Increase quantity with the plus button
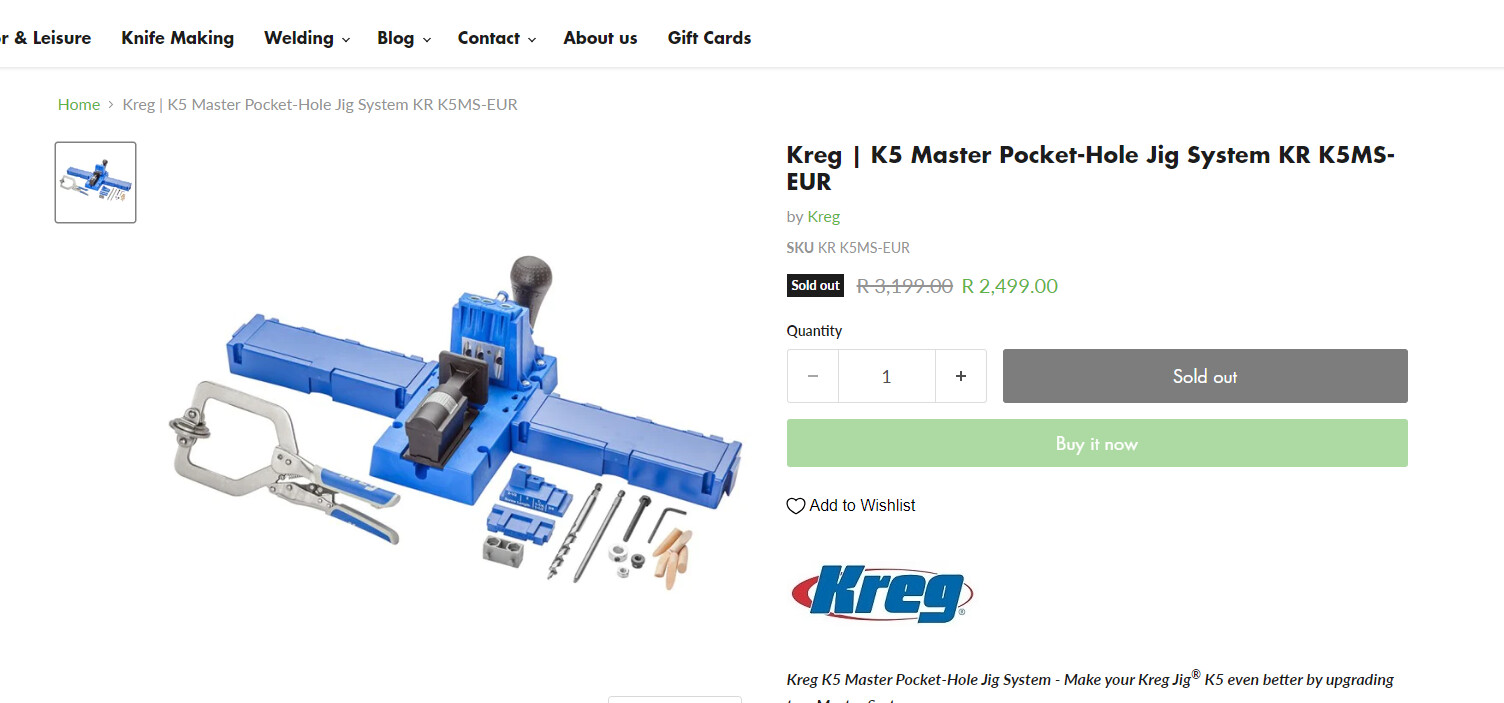 [x=961, y=376]
